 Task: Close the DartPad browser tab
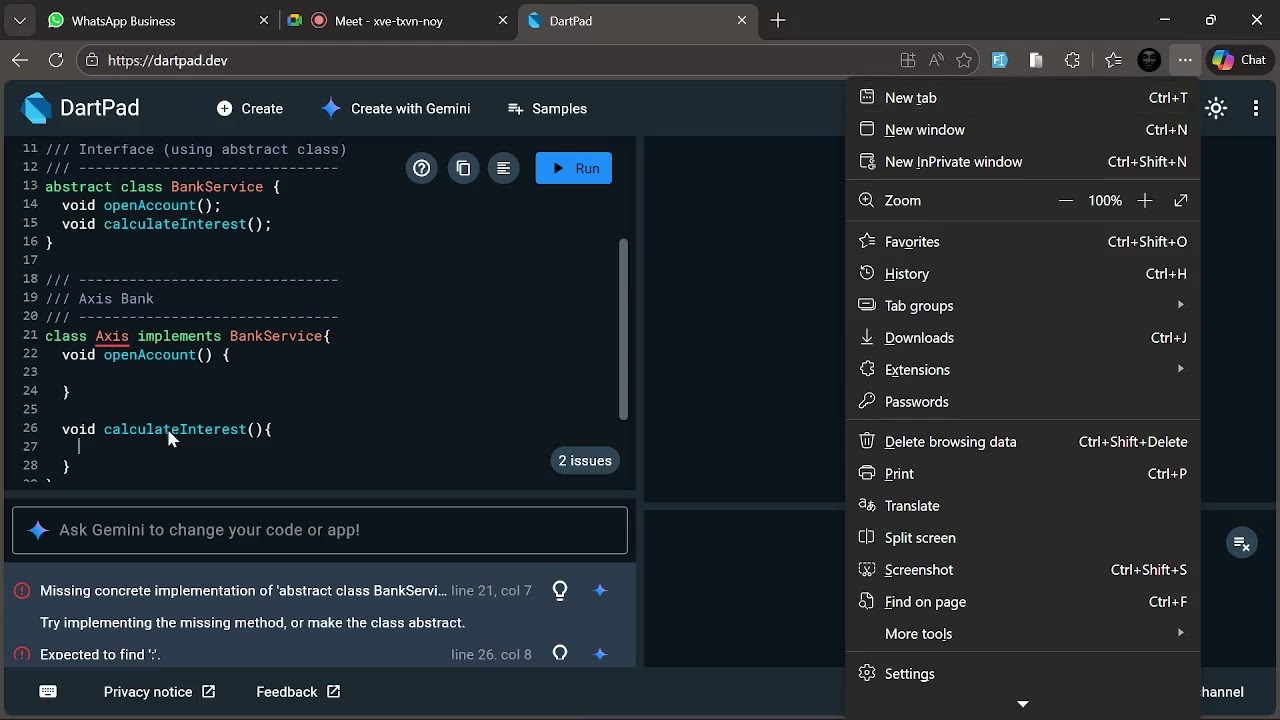[x=742, y=20]
